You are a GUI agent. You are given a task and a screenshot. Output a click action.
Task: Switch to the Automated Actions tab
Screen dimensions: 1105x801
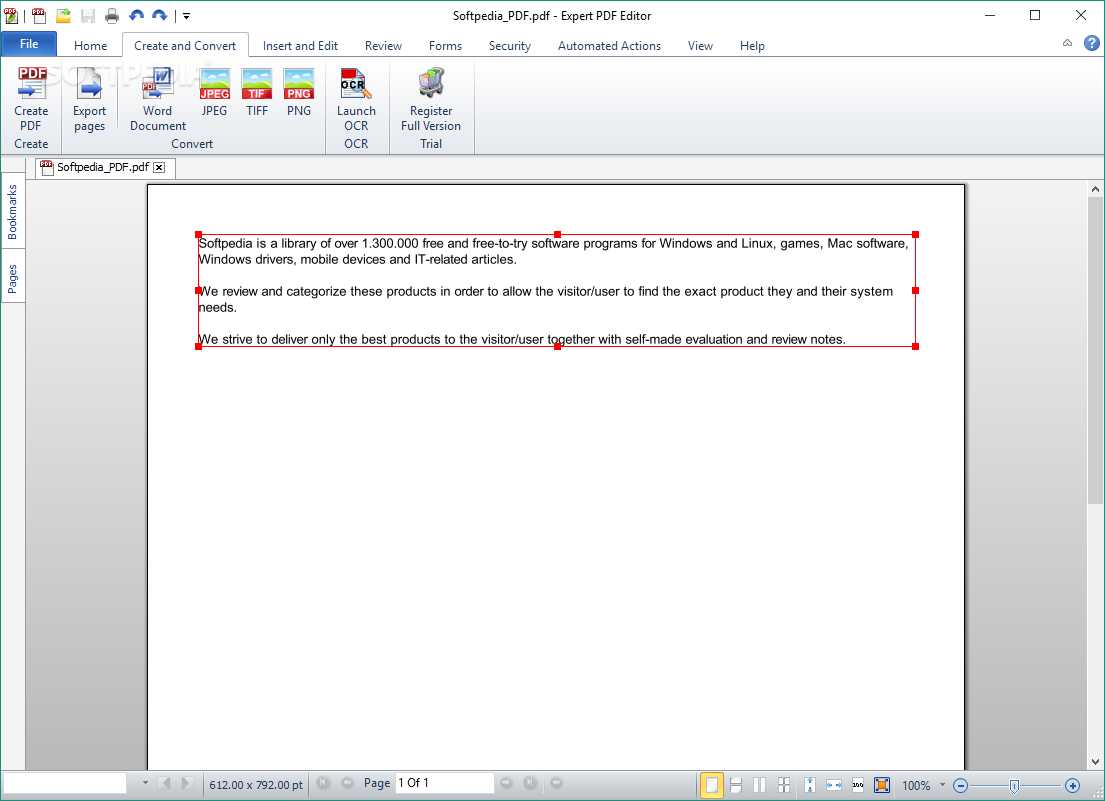[x=610, y=46]
